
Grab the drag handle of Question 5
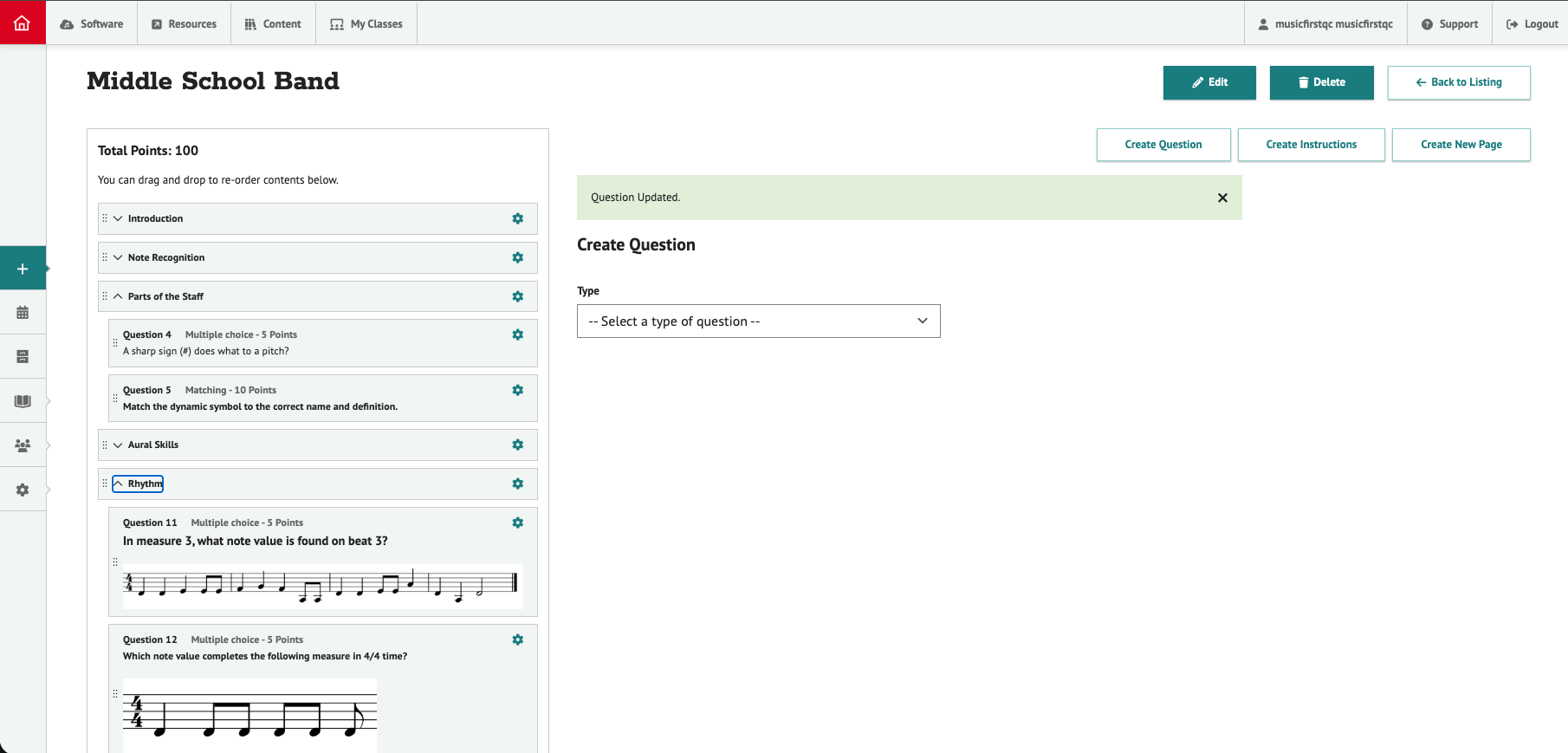(x=115, y=399)
